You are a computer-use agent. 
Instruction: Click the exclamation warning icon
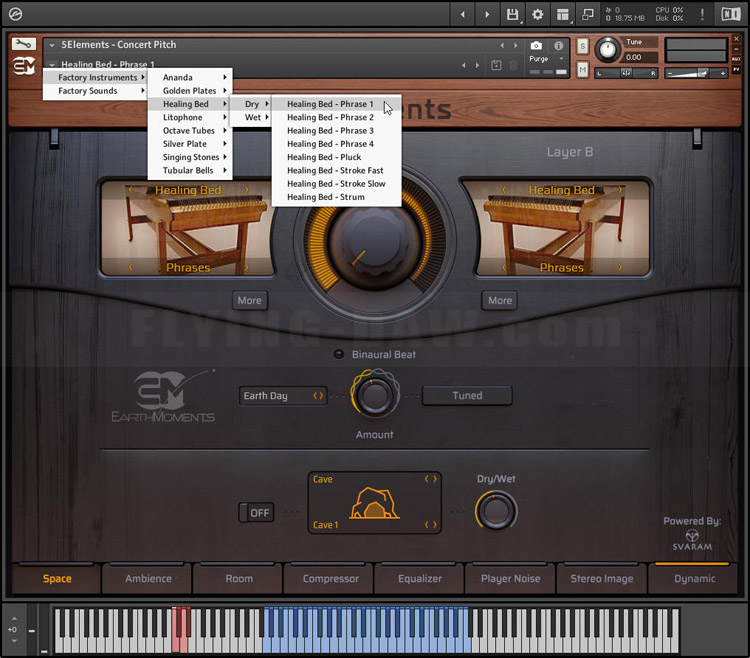tap(702, 14)
